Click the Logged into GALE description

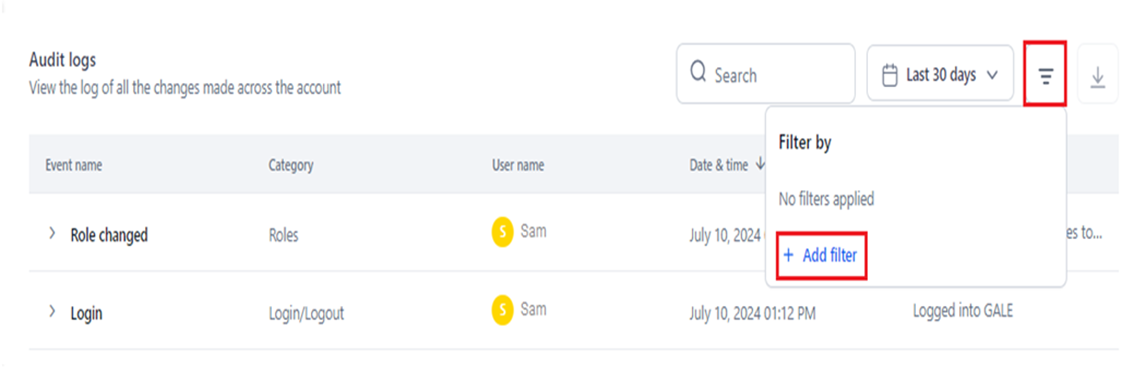pyautogui.click(x=963, y=310)
